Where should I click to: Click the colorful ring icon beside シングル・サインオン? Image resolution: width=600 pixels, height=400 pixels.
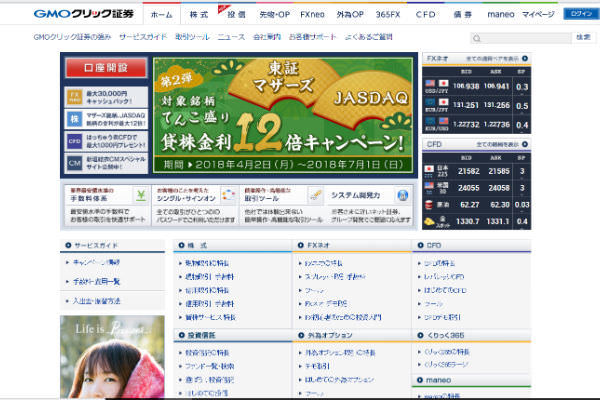pyautogui.click(x=228, y=195)
